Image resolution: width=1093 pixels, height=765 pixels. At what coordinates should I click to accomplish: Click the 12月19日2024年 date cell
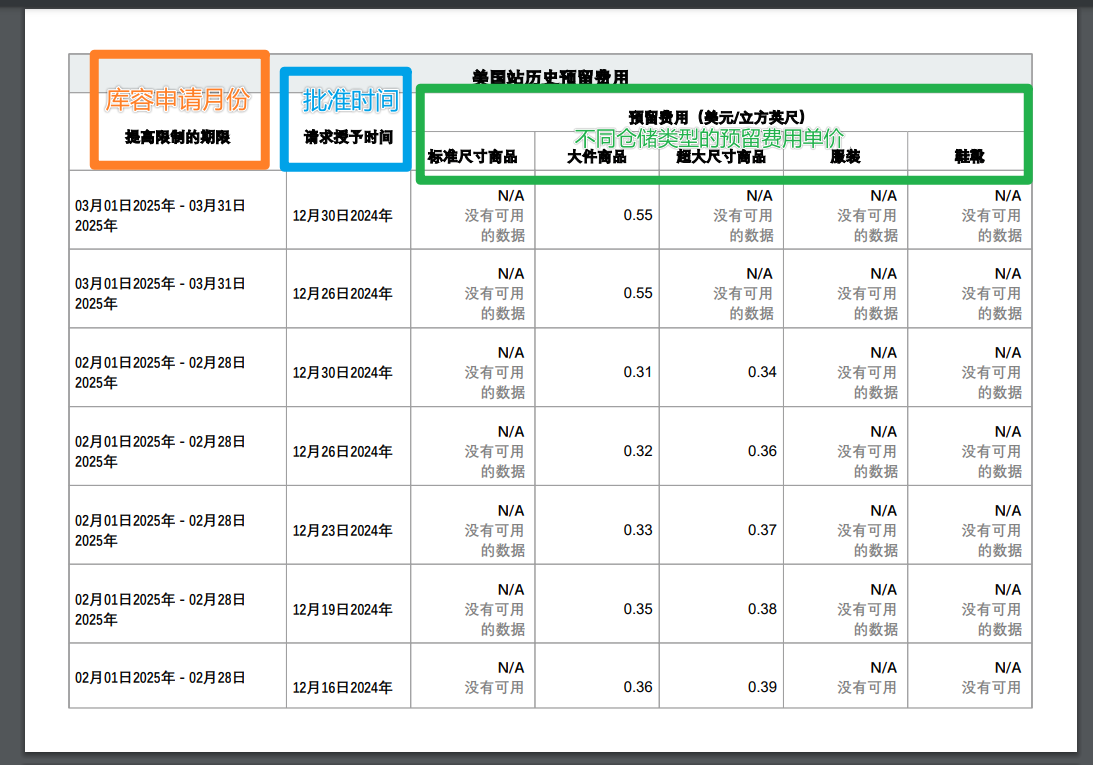342,610
